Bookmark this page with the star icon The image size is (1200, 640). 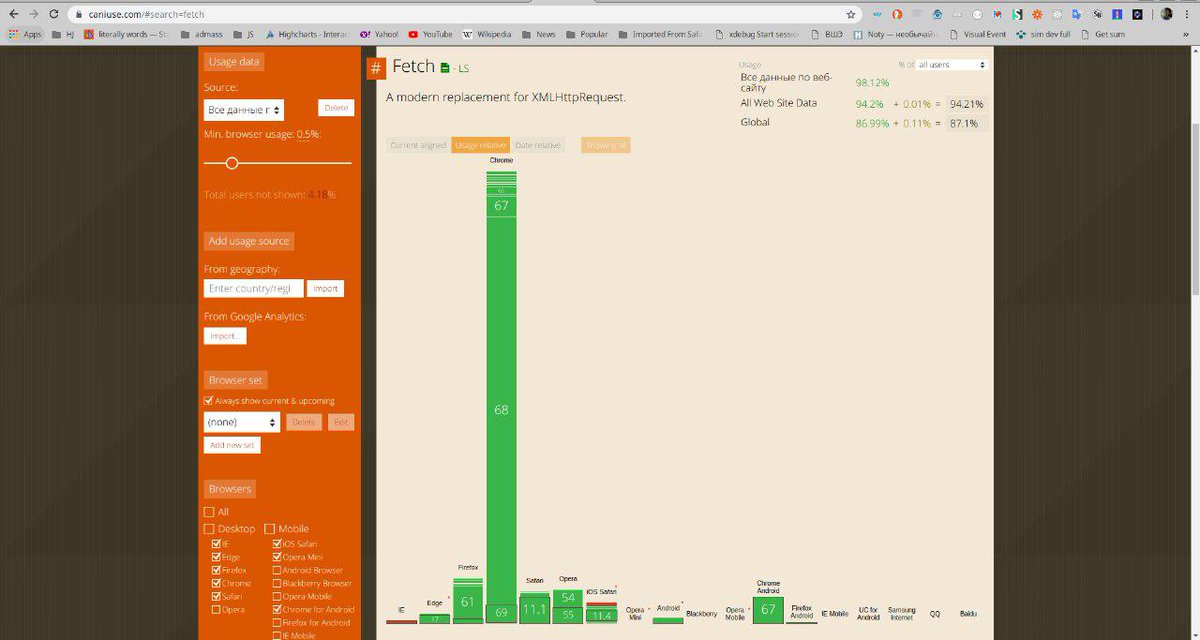coord(851,15)
